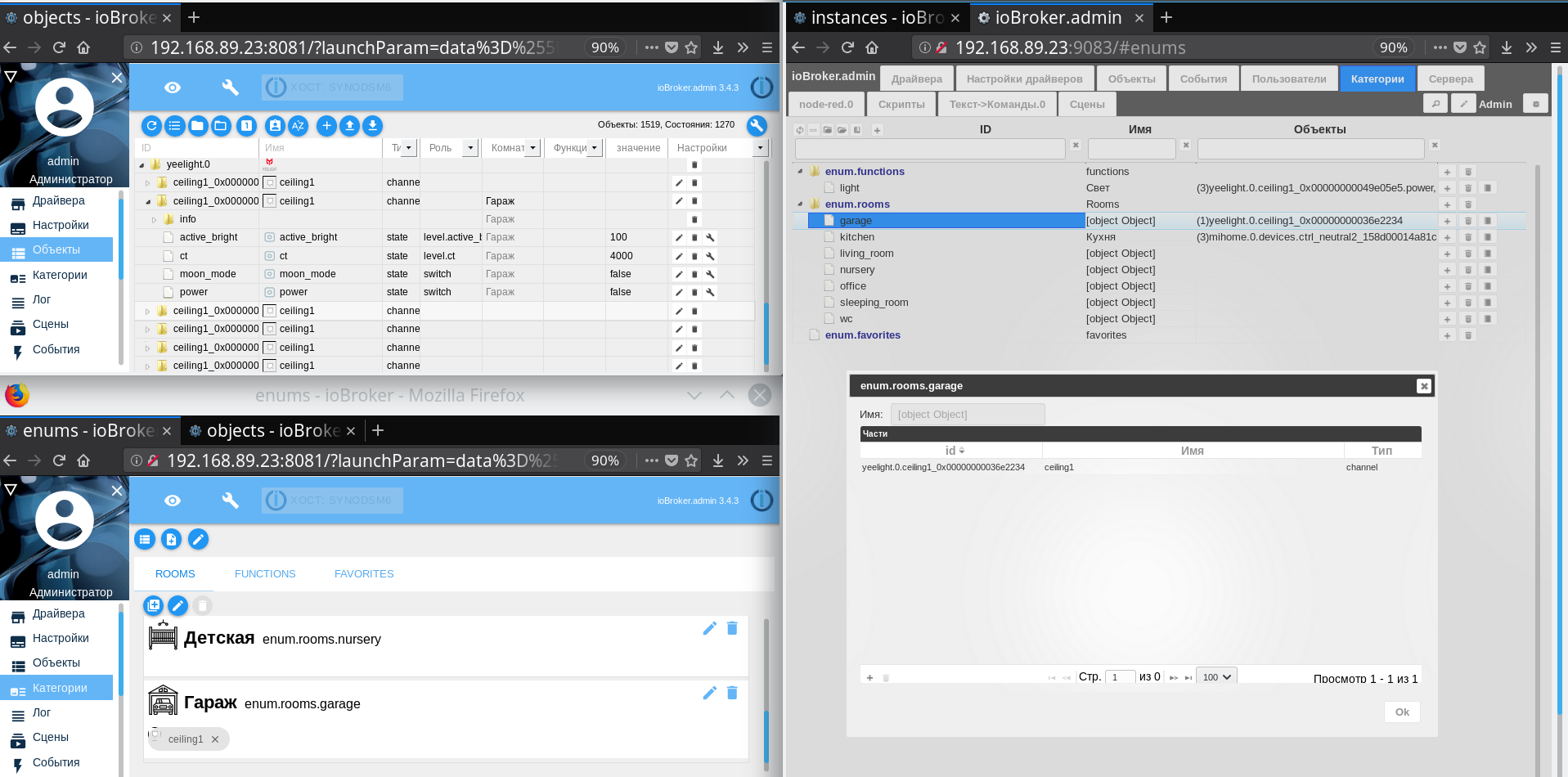Switch objects view to list mode

point(174,125)
